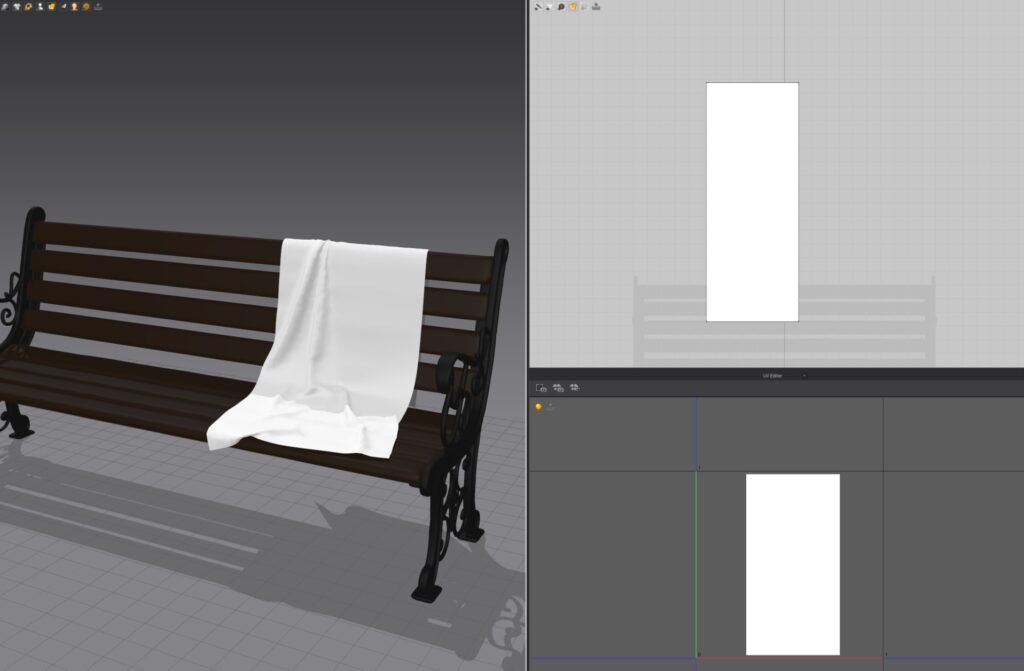Click the yellow point marker in the 2D window
1024x671 pixels.
tap(537, 406)
